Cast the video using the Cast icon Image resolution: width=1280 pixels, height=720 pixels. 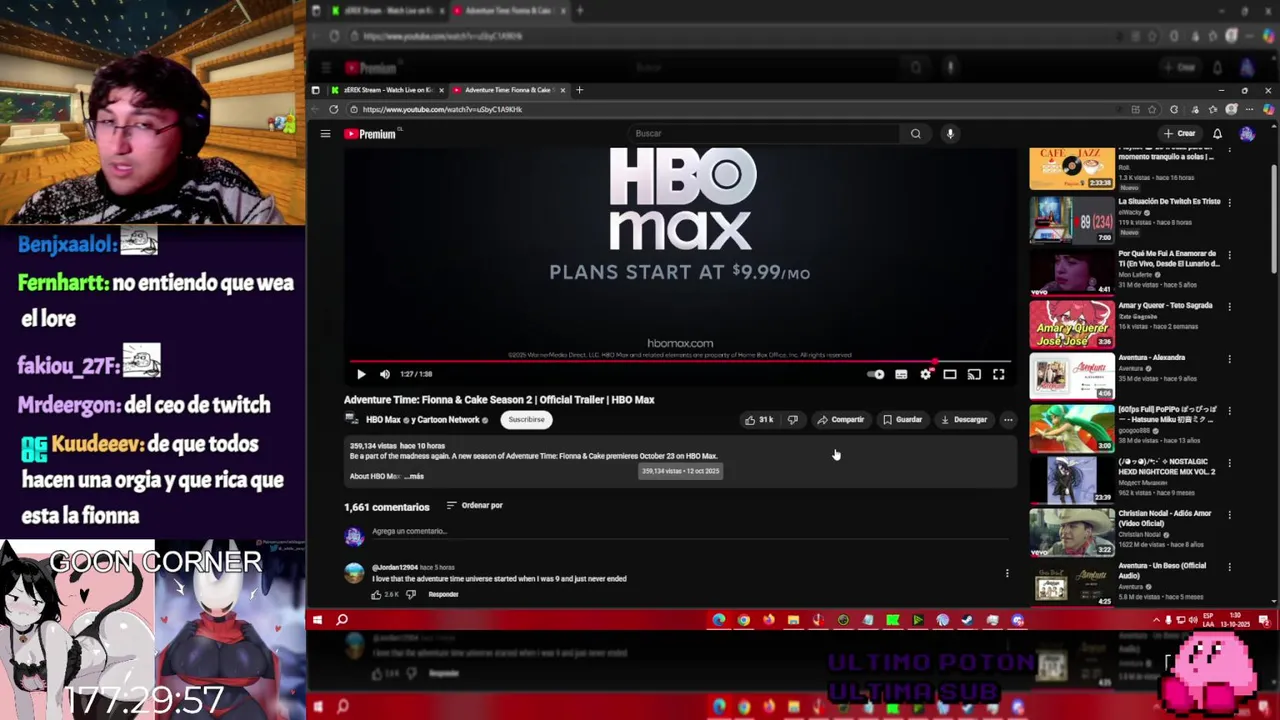(x=974, y=374)
